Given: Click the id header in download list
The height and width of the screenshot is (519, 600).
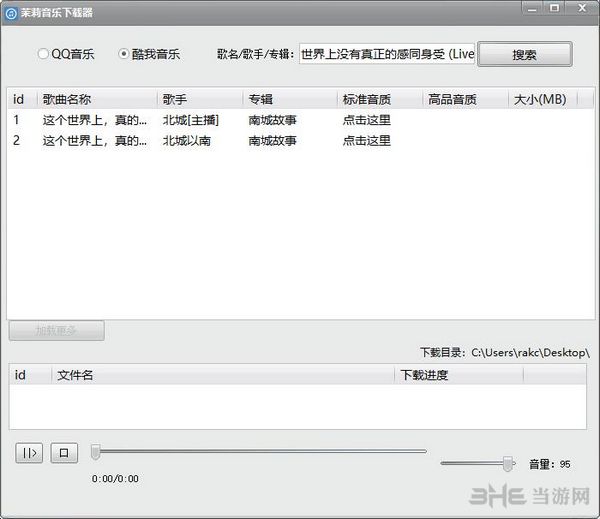Looking at the screenshot, I should 30,375.
